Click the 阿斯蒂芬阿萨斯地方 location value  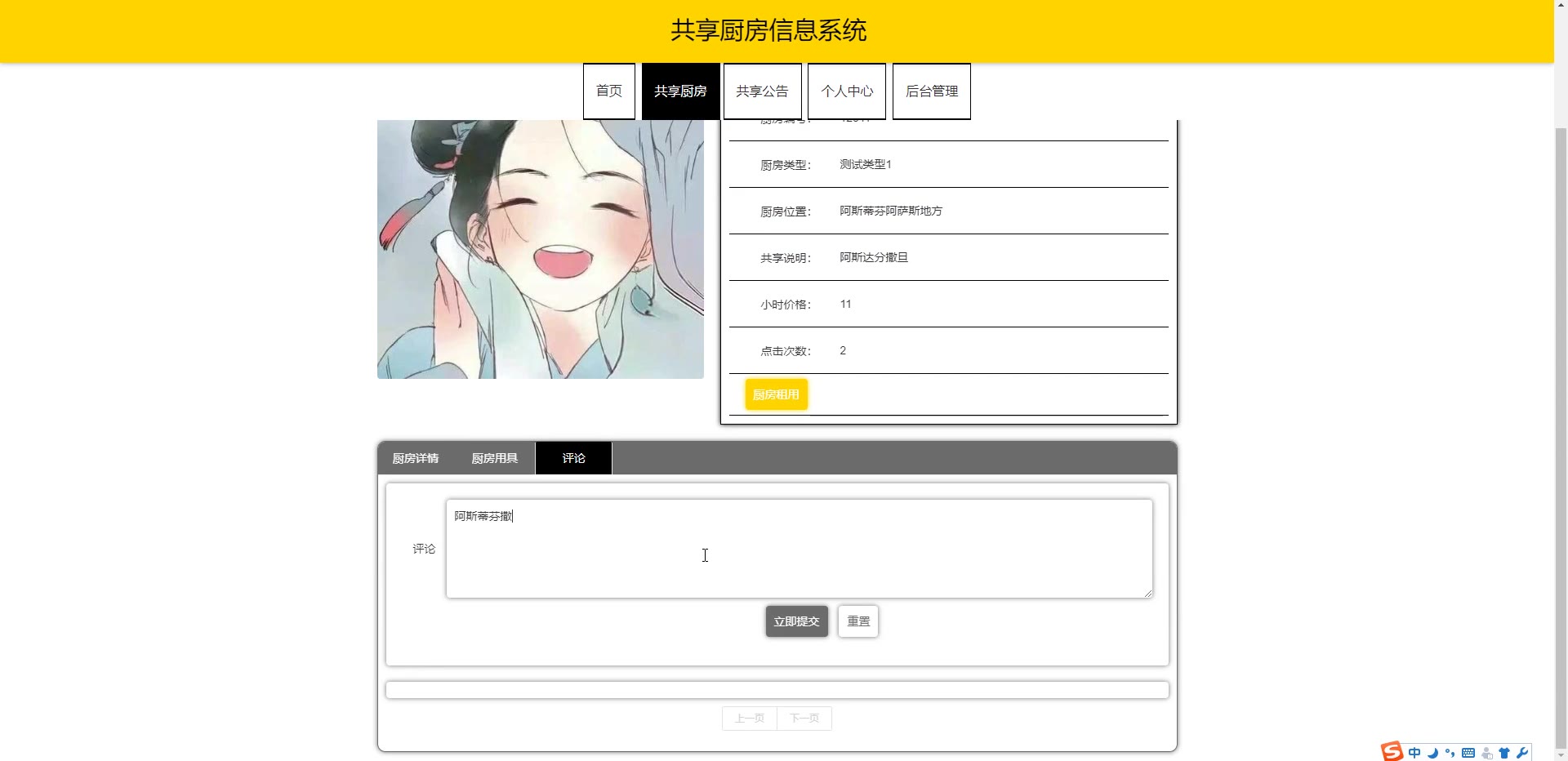(891, 211)
